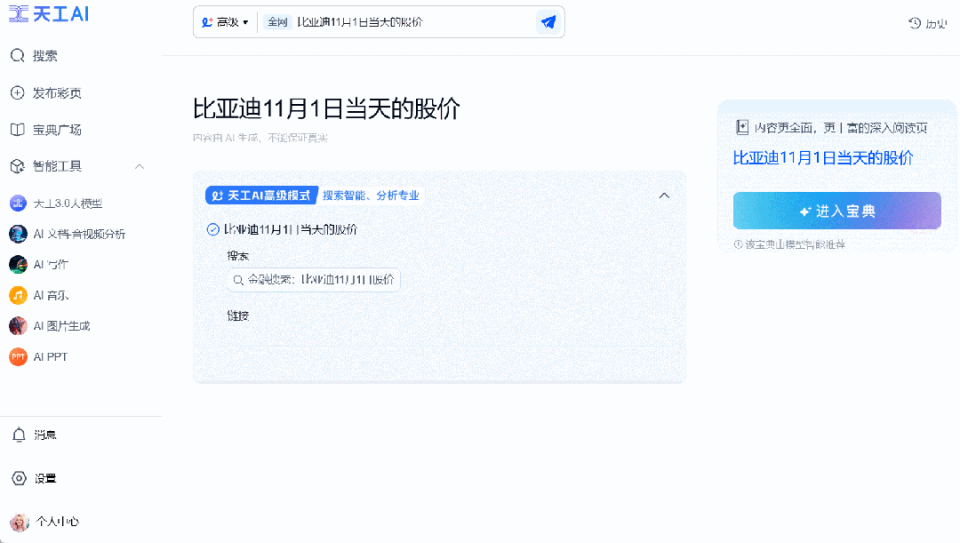The height and width of the screenshot is (543, 960).
Task: Click the 智能工具 cube icon
Action: (17, 166)
